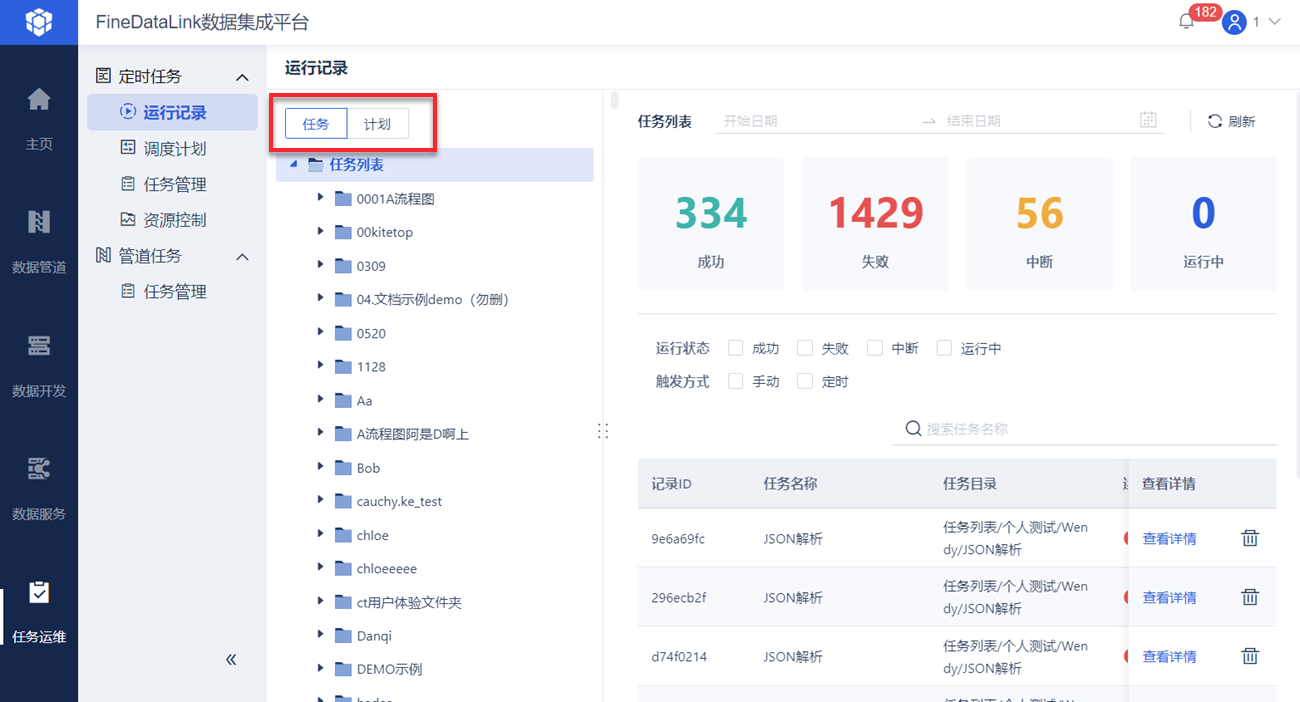Click the cauchy.ke_test folder icon
Image resolution: width=1300 pixels, height=702 pixels.
pos(343,501)
